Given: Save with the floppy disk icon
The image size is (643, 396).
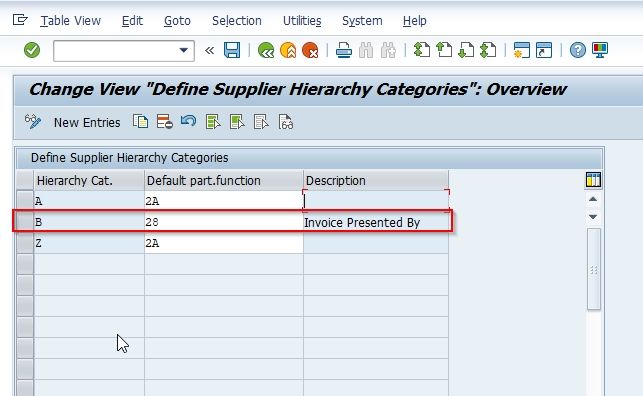Looking at the screenshot, I should (232, 50).
